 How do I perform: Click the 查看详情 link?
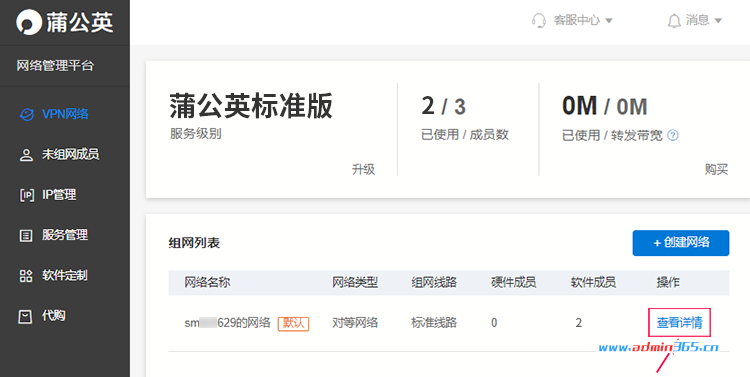[x=679, y=323]
